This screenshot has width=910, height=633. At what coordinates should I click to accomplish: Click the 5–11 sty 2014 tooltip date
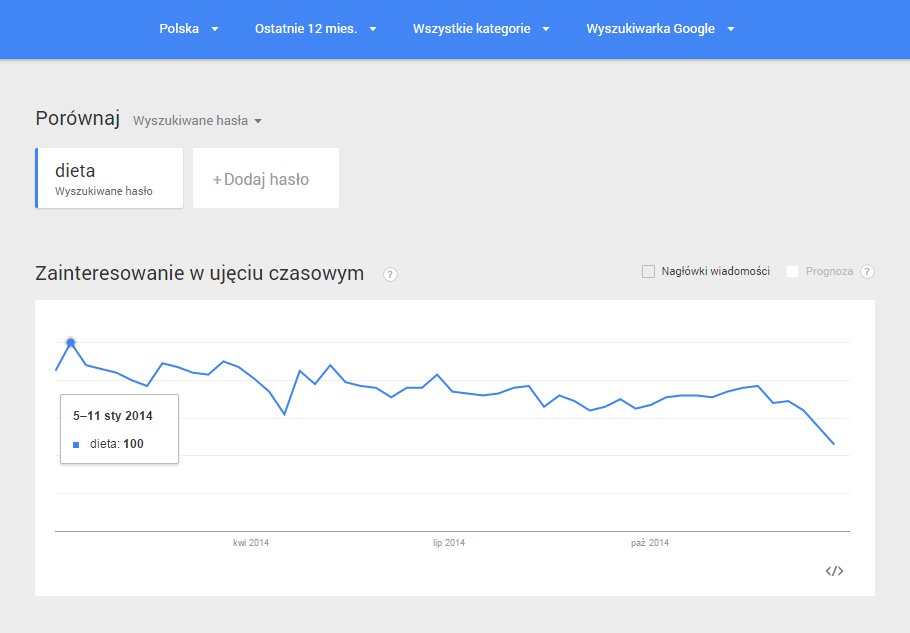(112, 416)
